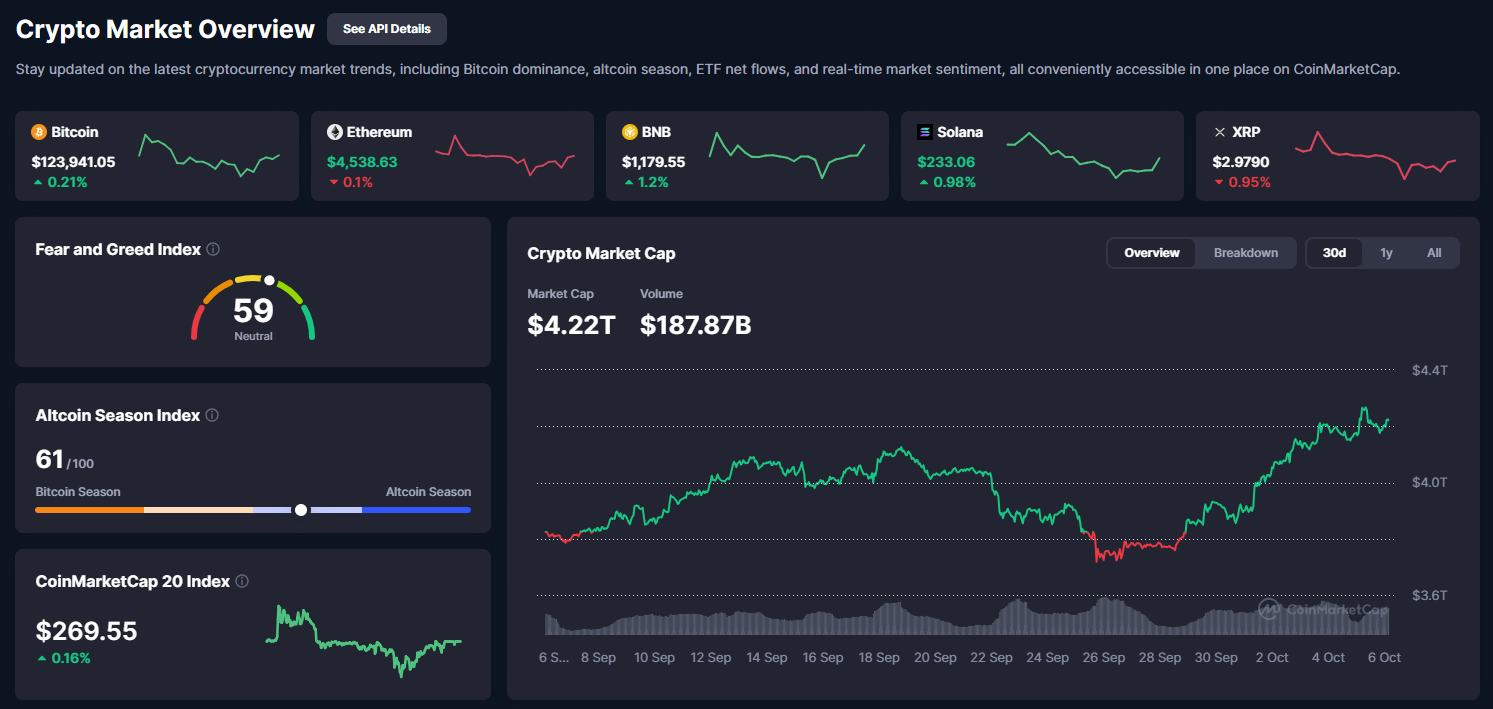
Task: Open Fear and Greed Index info icon
Action: (x=213, y=249)
